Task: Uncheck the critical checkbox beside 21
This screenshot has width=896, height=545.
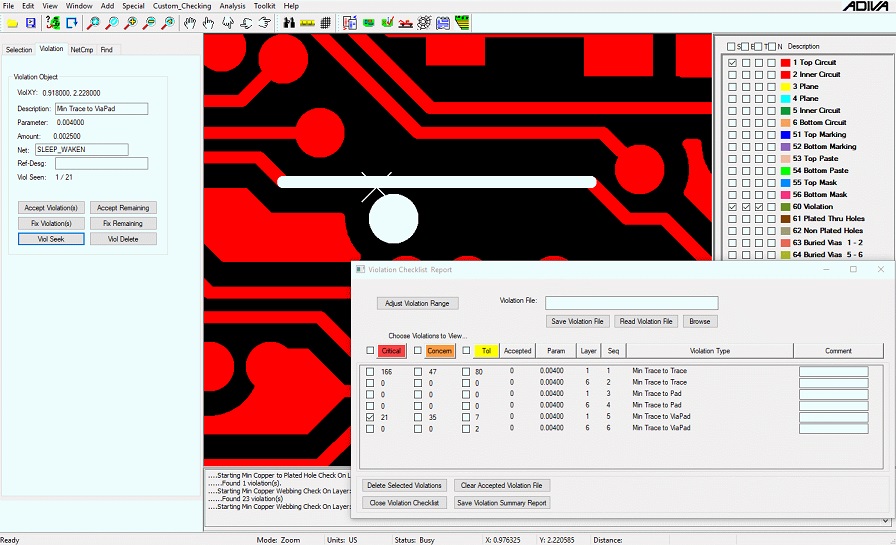Action: pos(370,417)
